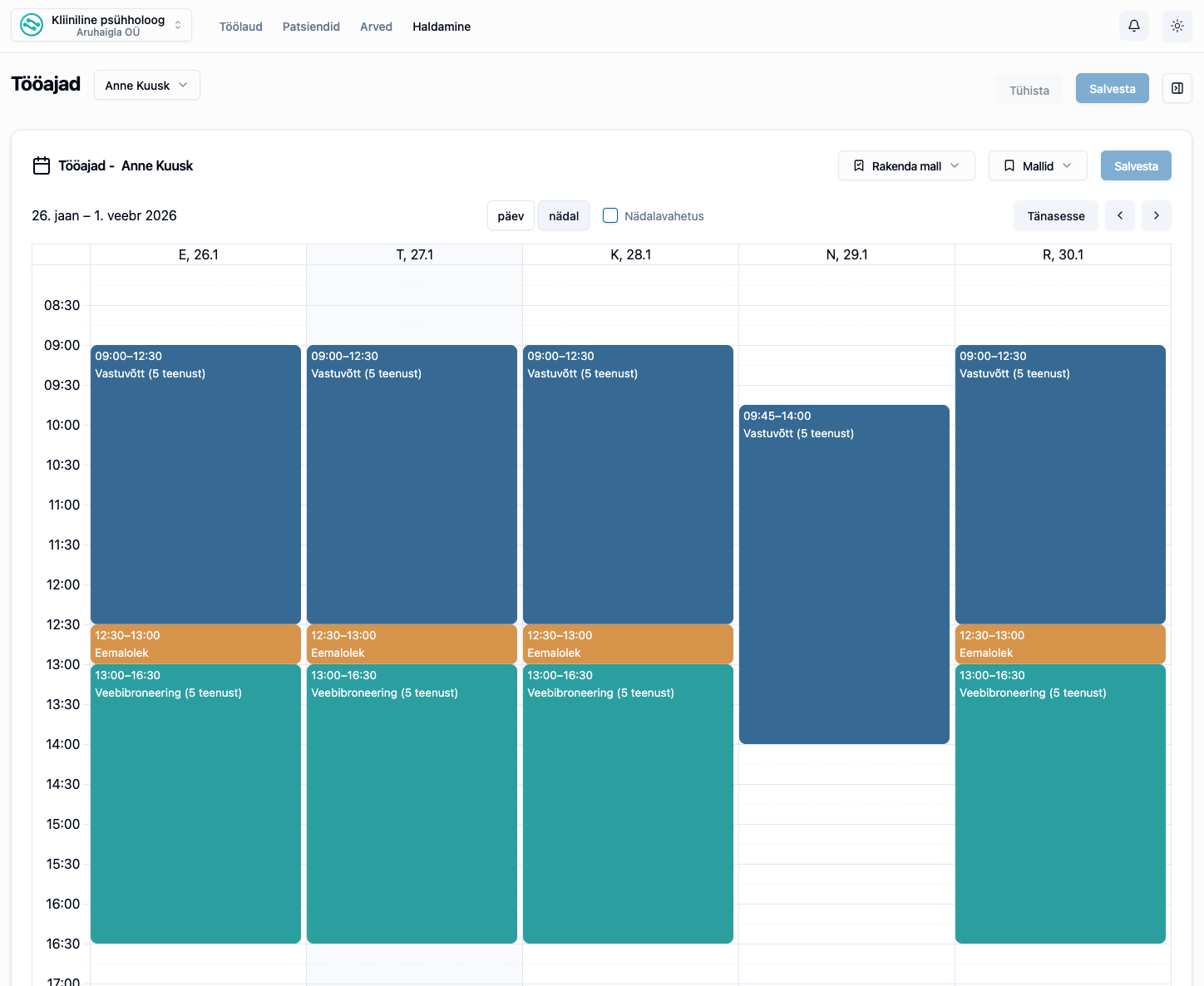Open notifications via the bell icon
The height and width of the screenshot is (986, 1204).
(x=1133, y=26)
